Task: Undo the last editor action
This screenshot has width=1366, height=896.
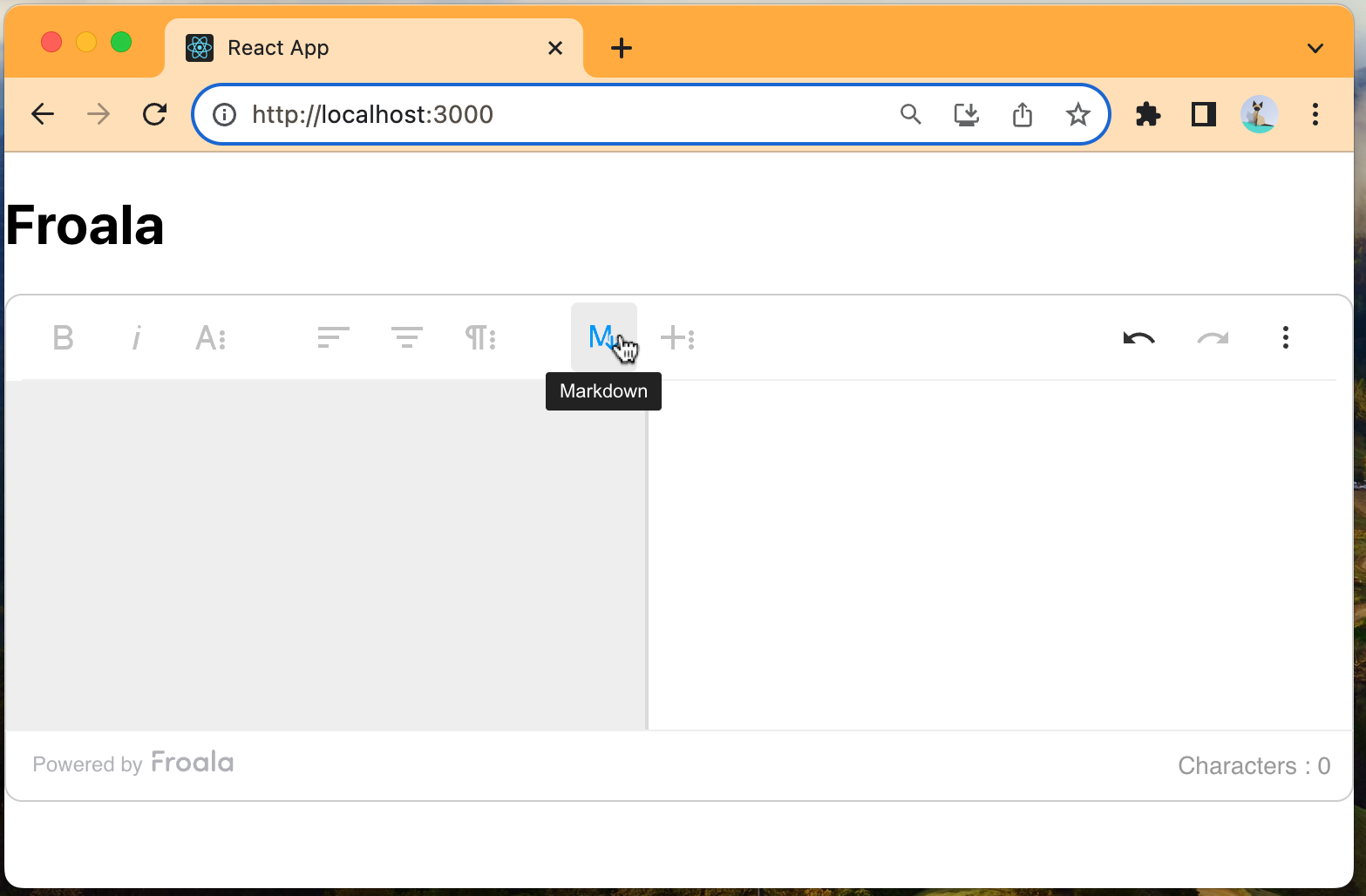Action: (1138, 338)
